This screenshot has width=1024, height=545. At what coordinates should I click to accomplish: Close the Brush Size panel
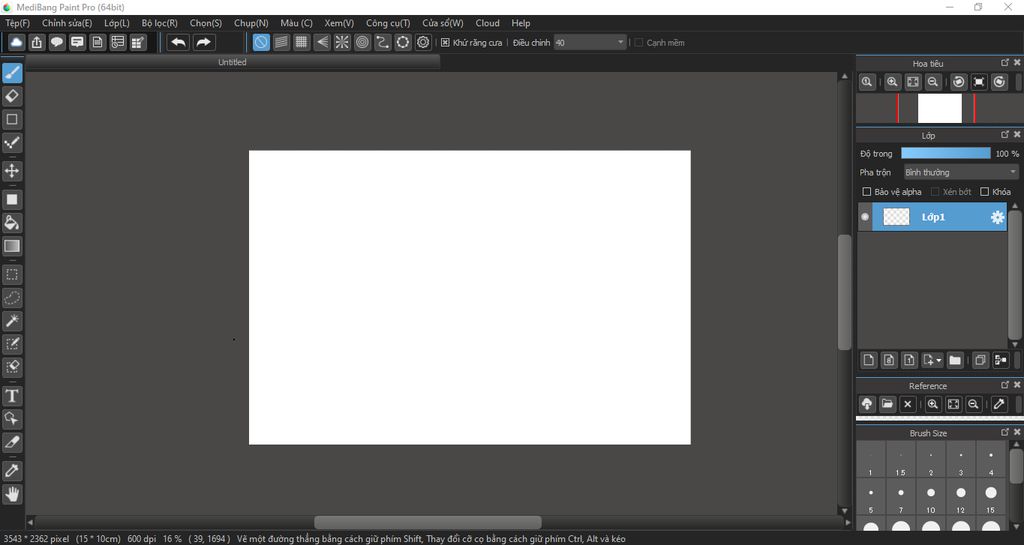coord(1017,432)
